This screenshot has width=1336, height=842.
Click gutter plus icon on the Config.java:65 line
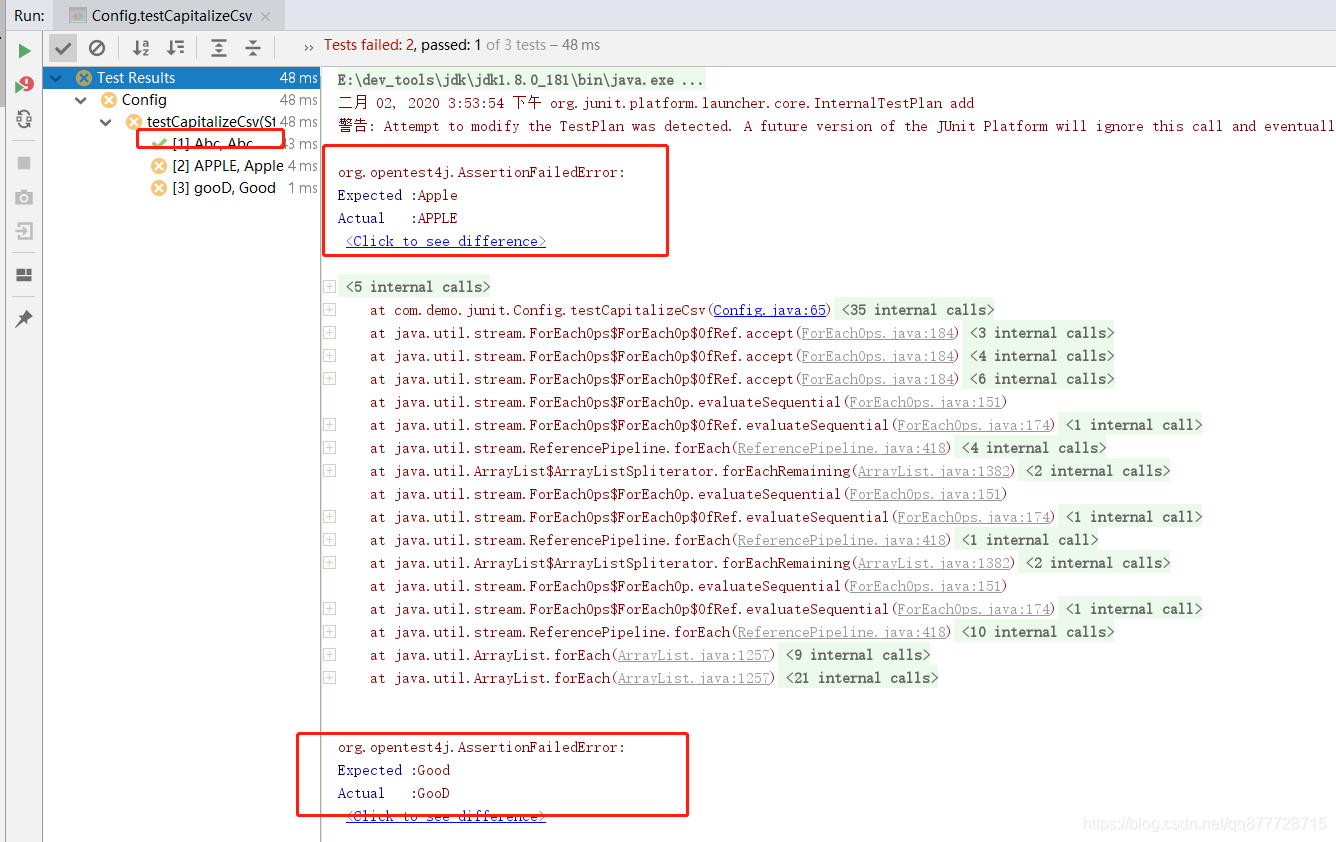coord(329,310)
